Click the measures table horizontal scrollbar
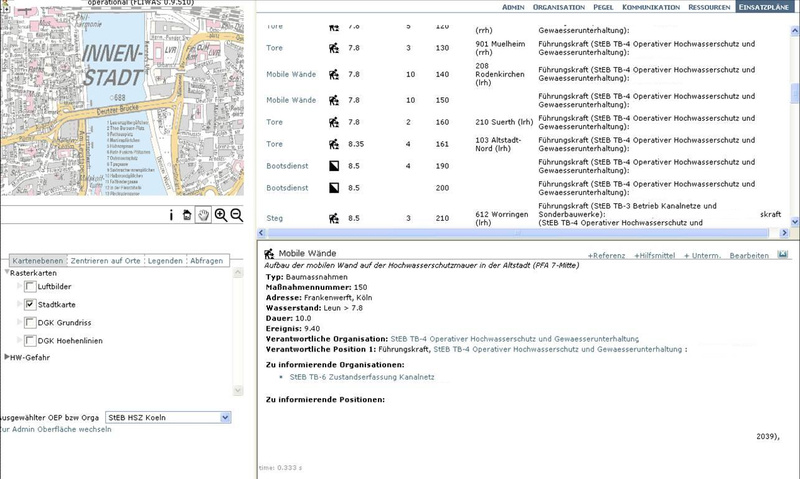This screenshot has height=479, width=800. [x=518, y=233]
